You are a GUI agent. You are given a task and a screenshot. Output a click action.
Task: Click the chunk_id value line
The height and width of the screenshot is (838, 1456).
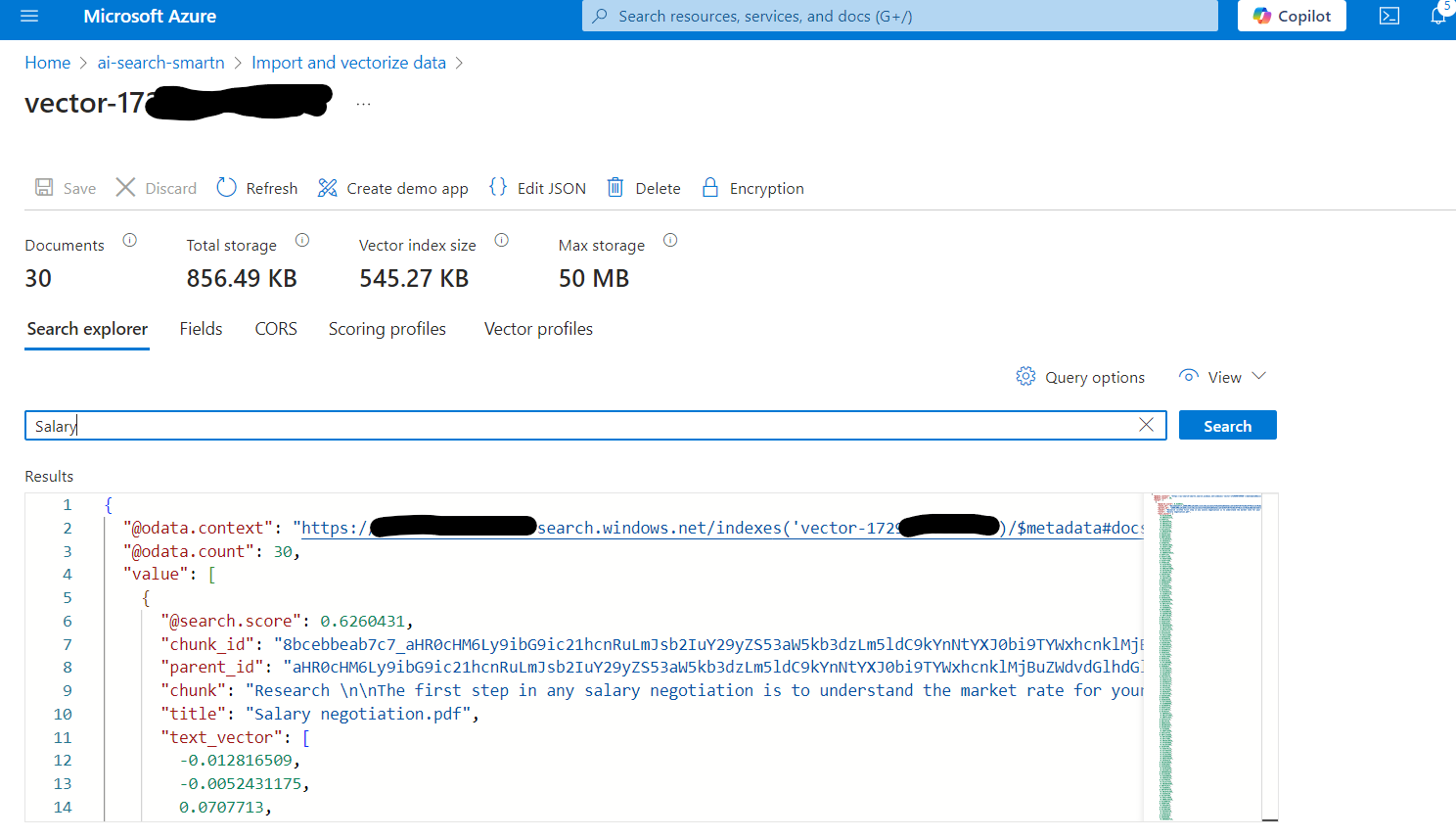tap(708, 644)
